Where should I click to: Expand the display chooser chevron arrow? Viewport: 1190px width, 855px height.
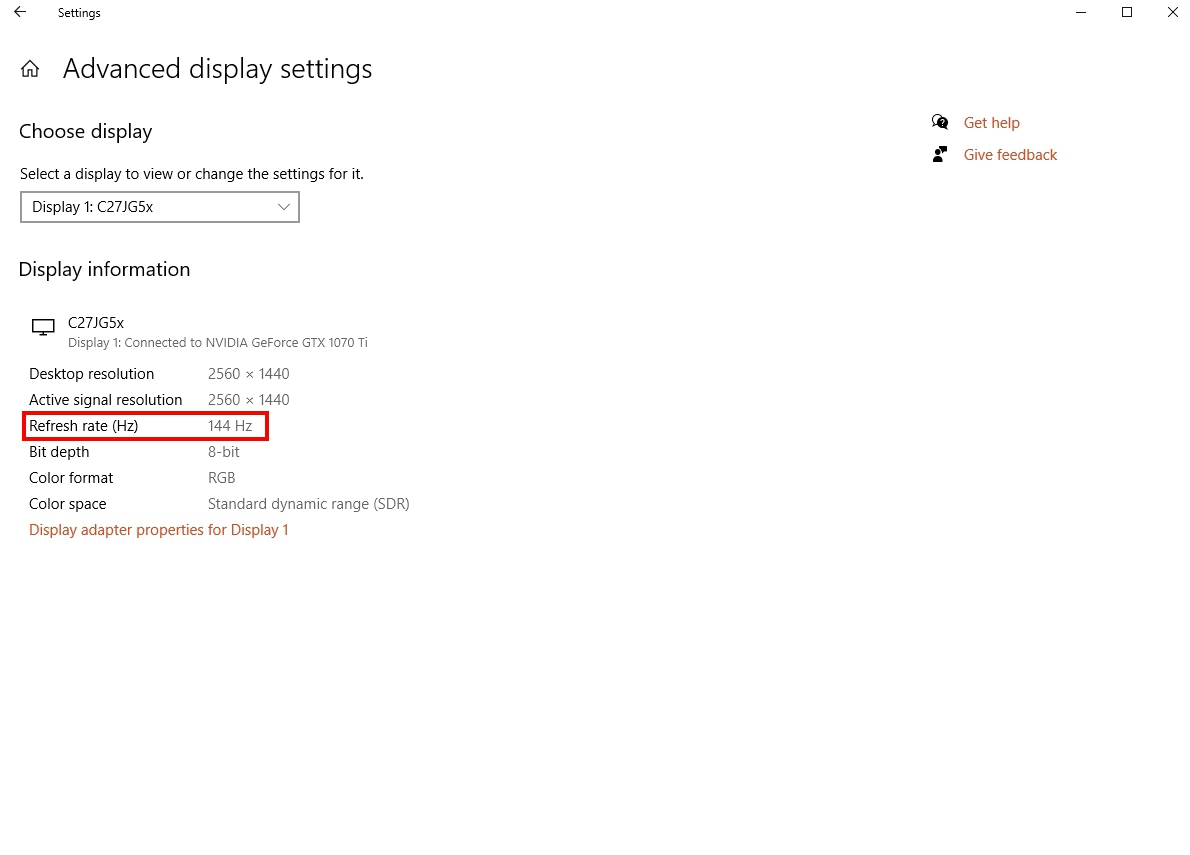(x=284, y=207)
